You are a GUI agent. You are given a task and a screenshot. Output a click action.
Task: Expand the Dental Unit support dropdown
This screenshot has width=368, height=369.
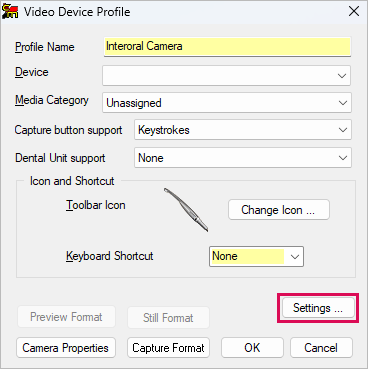(x=342, y=158)
